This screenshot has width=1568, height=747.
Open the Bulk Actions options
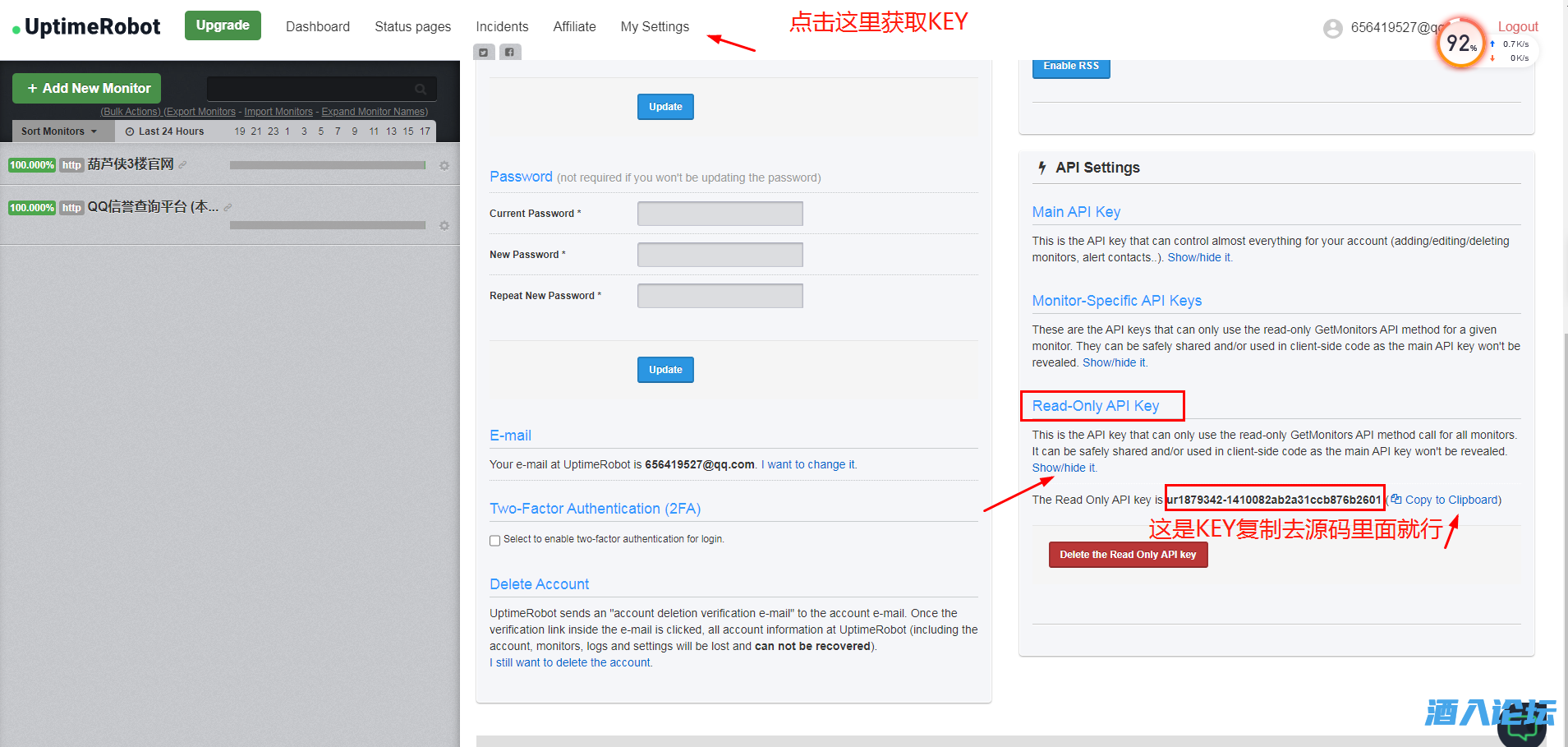tap(131, 112)
